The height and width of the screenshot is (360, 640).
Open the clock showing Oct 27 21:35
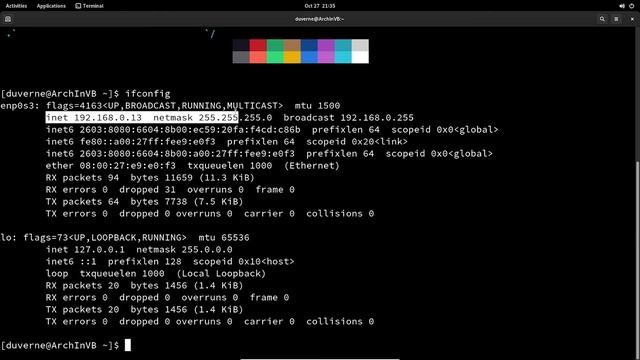tap(320, 6)
